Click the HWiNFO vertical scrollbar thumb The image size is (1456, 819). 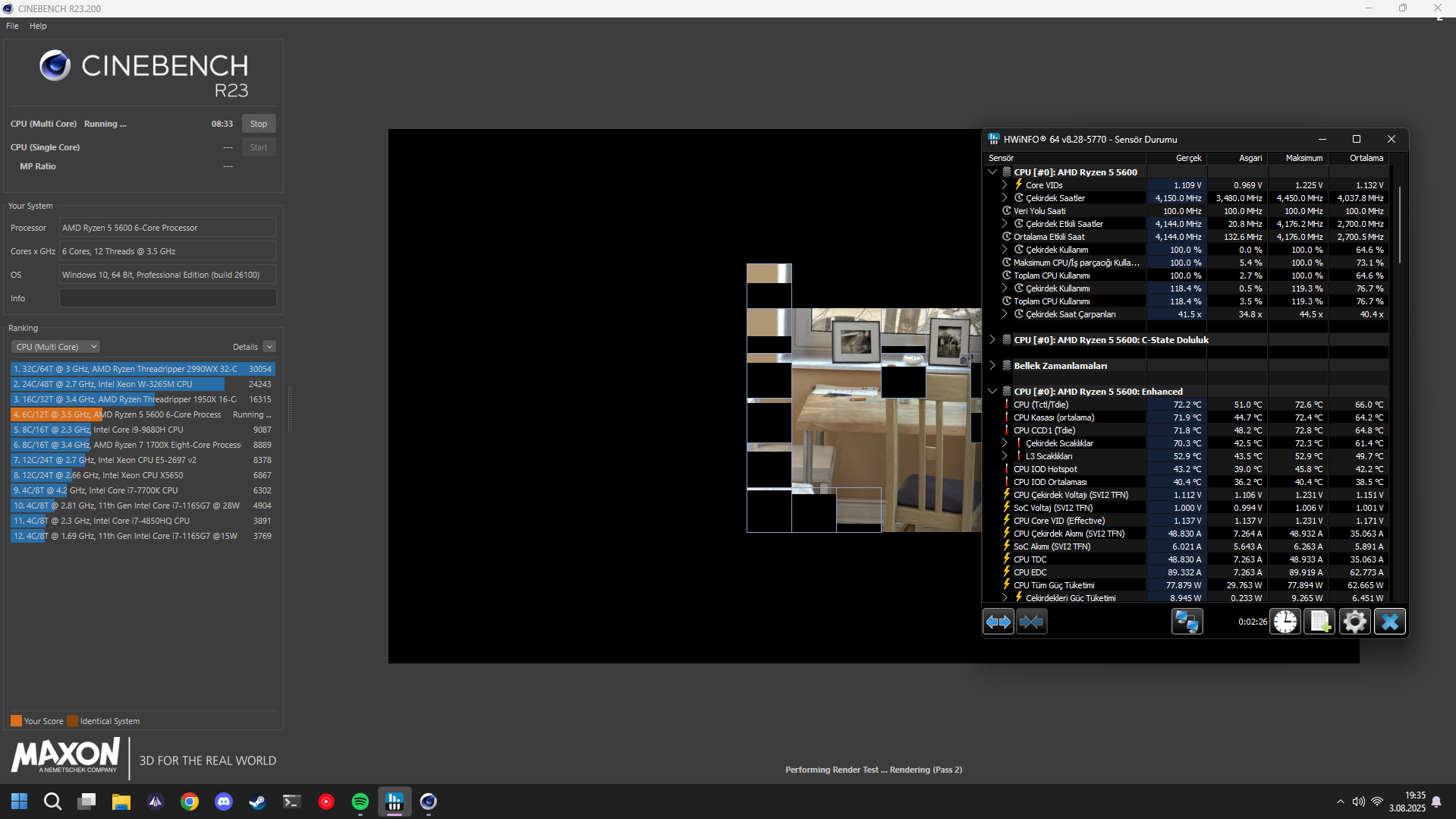1400,225
